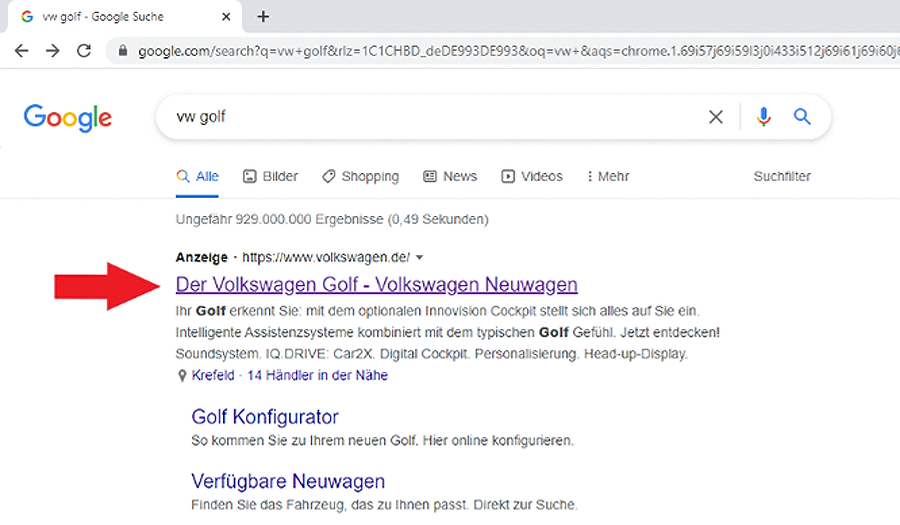Viewport: 900px width, 525px height.
Task: Open '14 Händler in der Nähe' link
Action: coord(317,375)
